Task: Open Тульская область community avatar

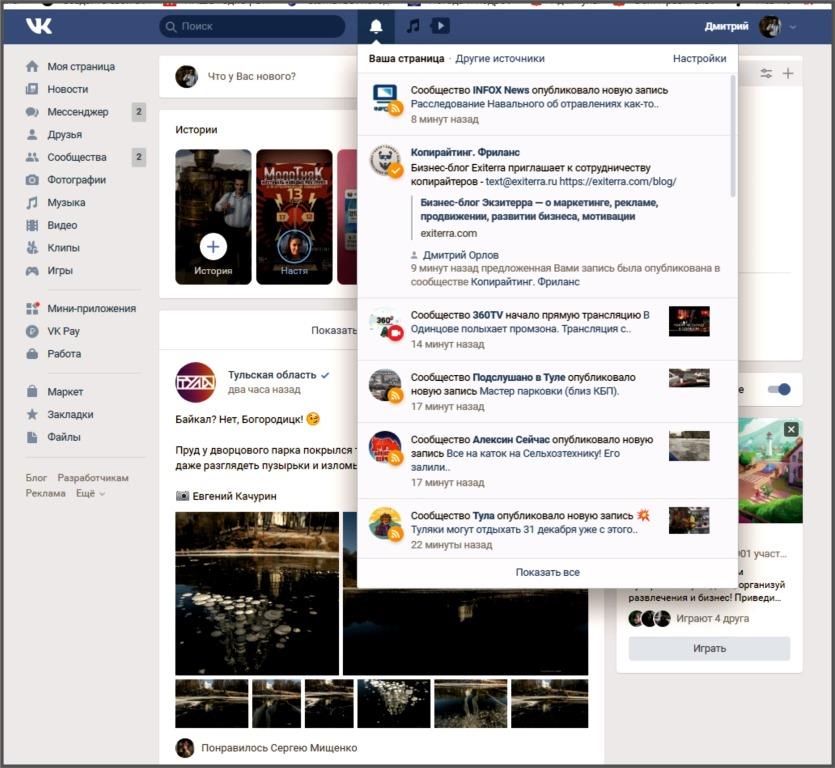Action: point(195,382)
